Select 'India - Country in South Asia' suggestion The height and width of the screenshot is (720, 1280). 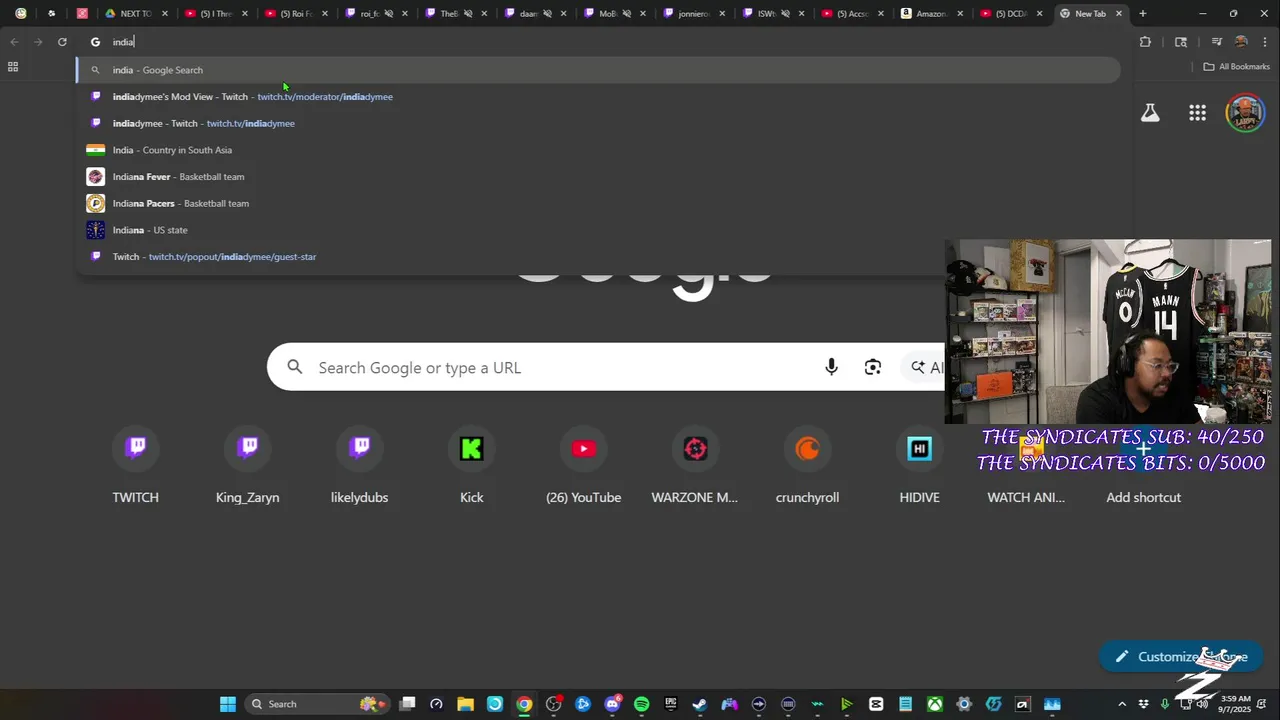pyautogui.click(x=598, y=150)
